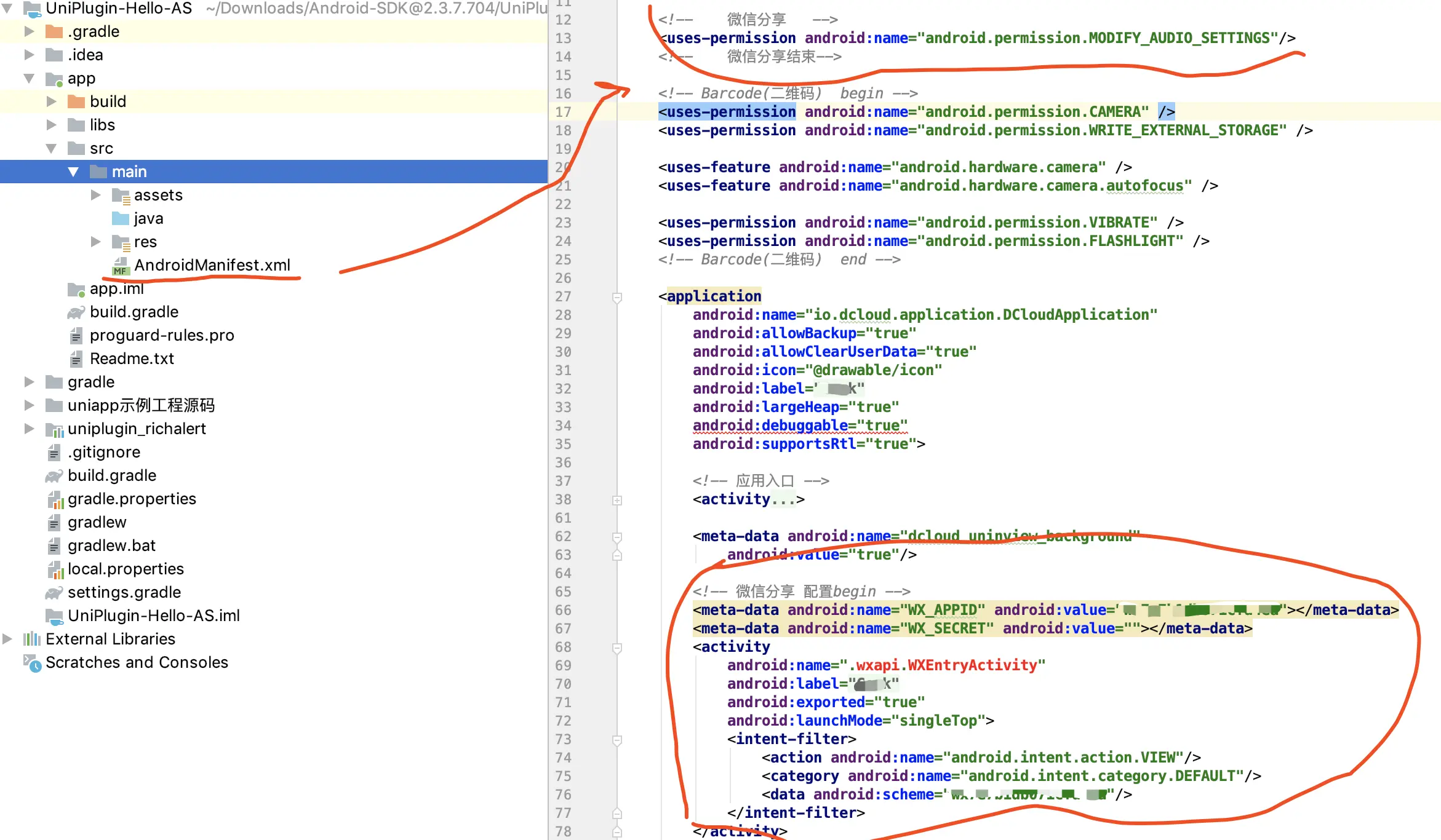This screenshot has width=1441, height=840.
Task: Collapse the main folder tree arrow
Action: (x=73, y=172)
